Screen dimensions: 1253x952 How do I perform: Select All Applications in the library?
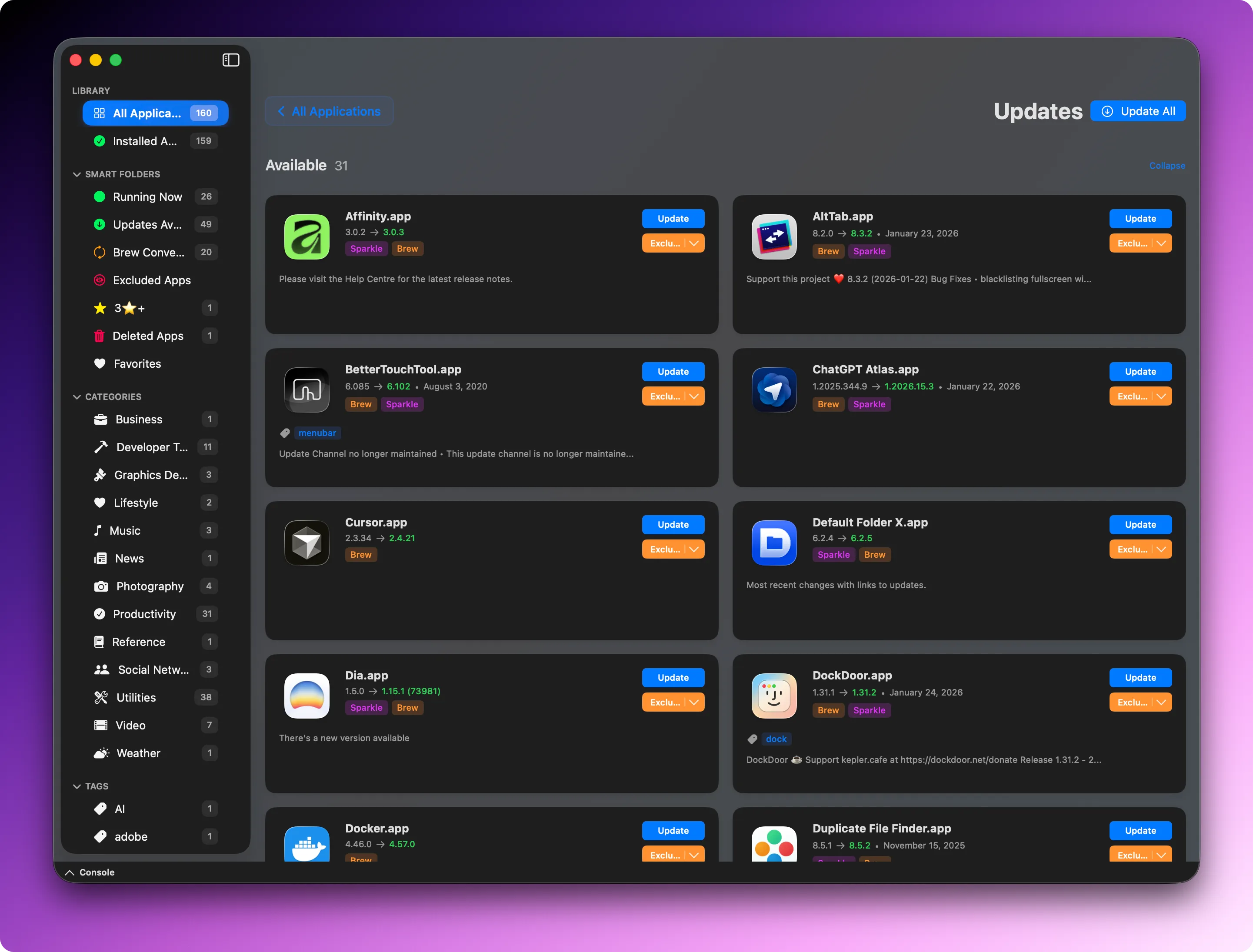click(155, 113)
